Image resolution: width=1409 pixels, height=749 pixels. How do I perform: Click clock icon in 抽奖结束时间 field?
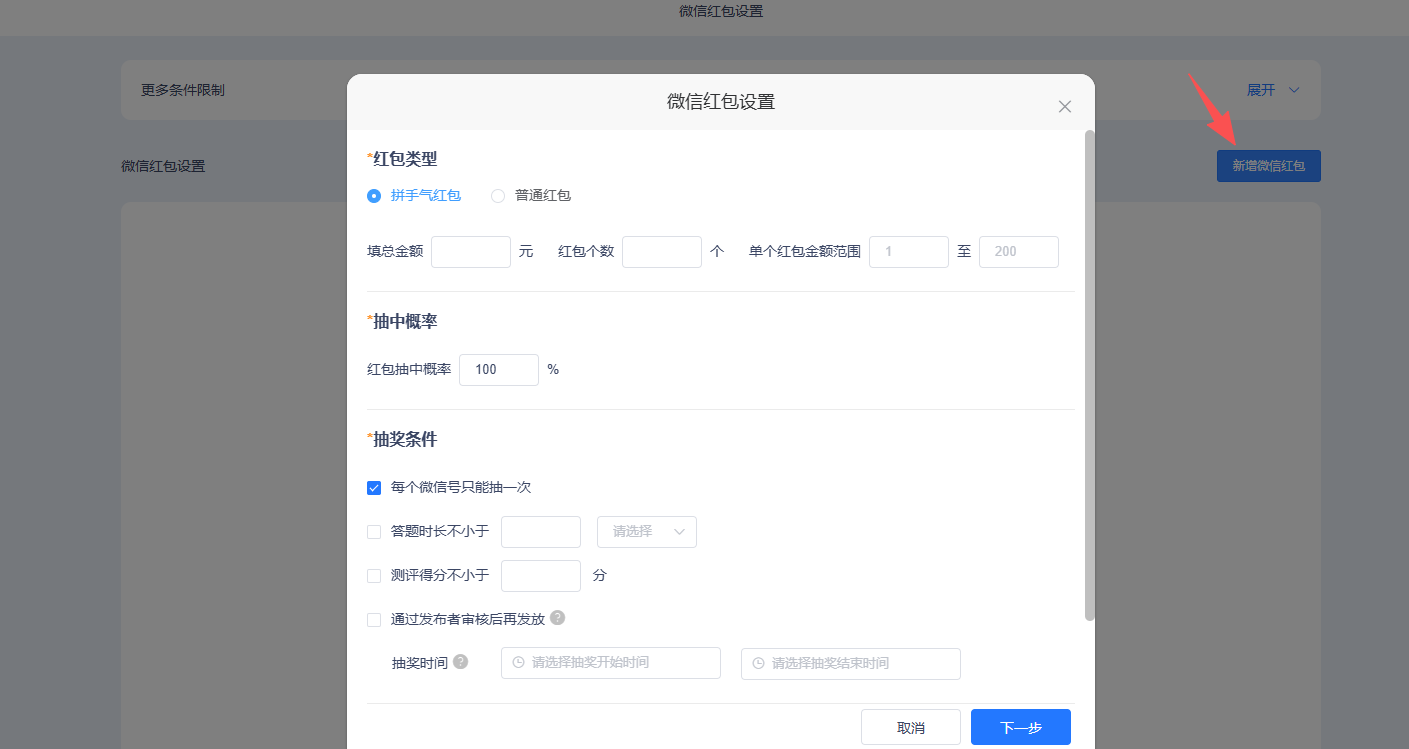(758, 663)
